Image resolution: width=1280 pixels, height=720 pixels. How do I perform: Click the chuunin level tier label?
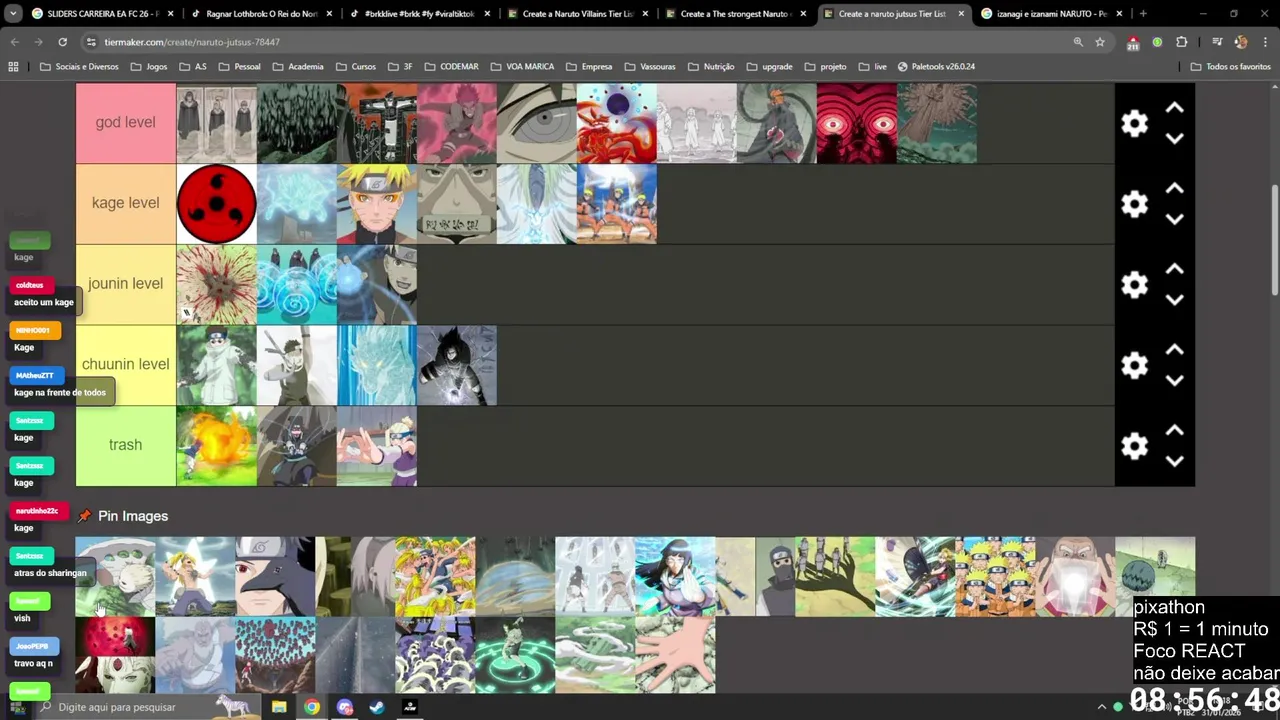[125, 364]
